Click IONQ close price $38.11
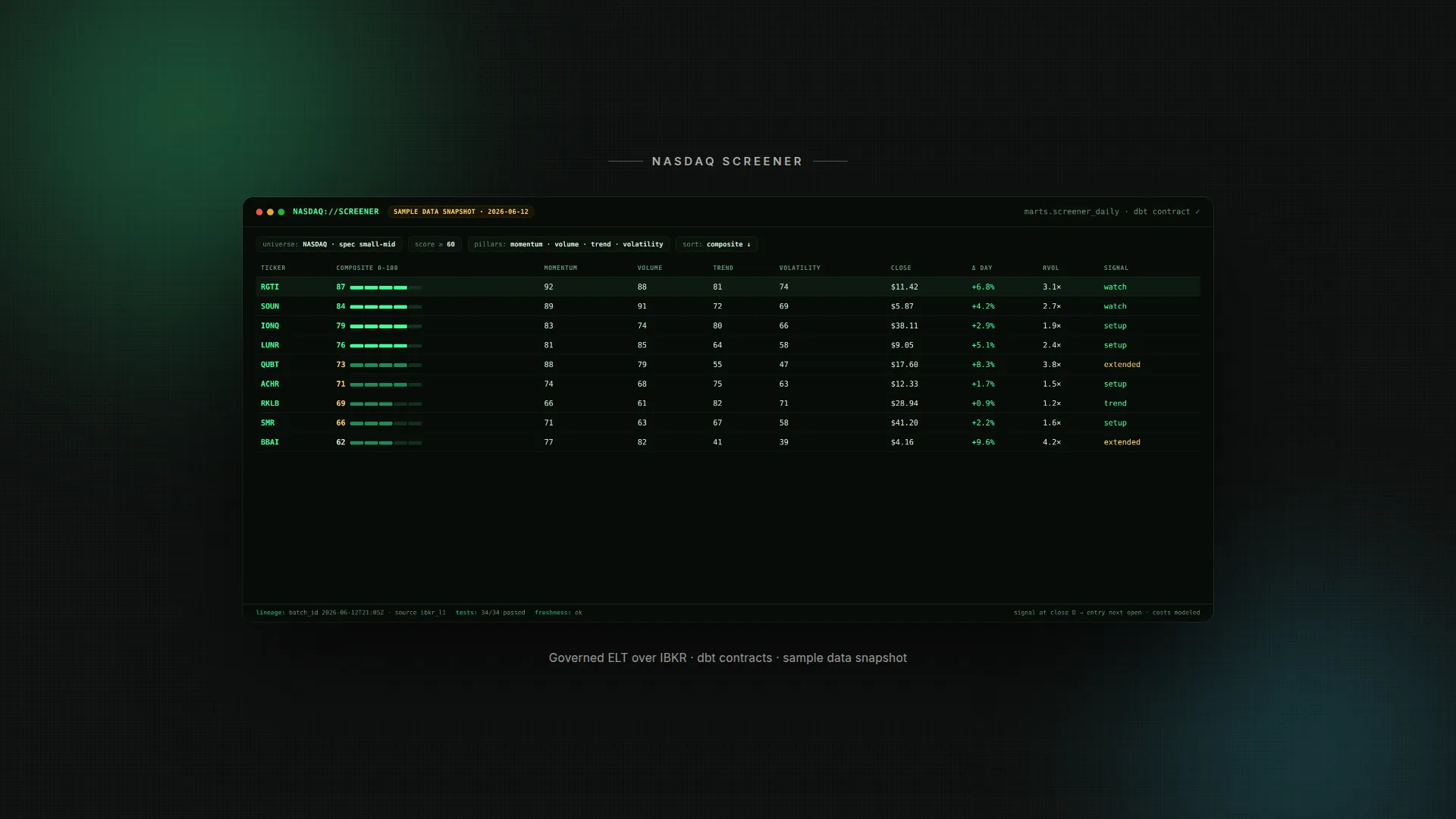 pos(905,326)
